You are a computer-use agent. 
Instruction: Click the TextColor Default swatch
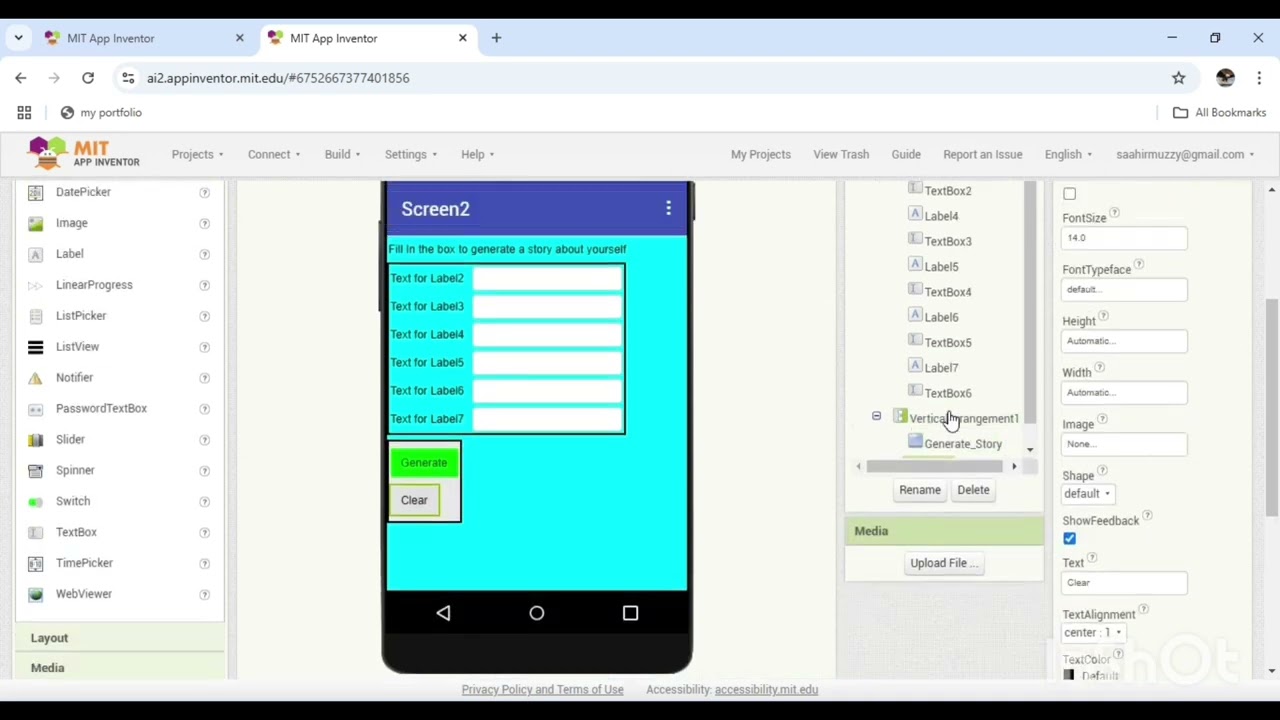(x=1068, y=676)
